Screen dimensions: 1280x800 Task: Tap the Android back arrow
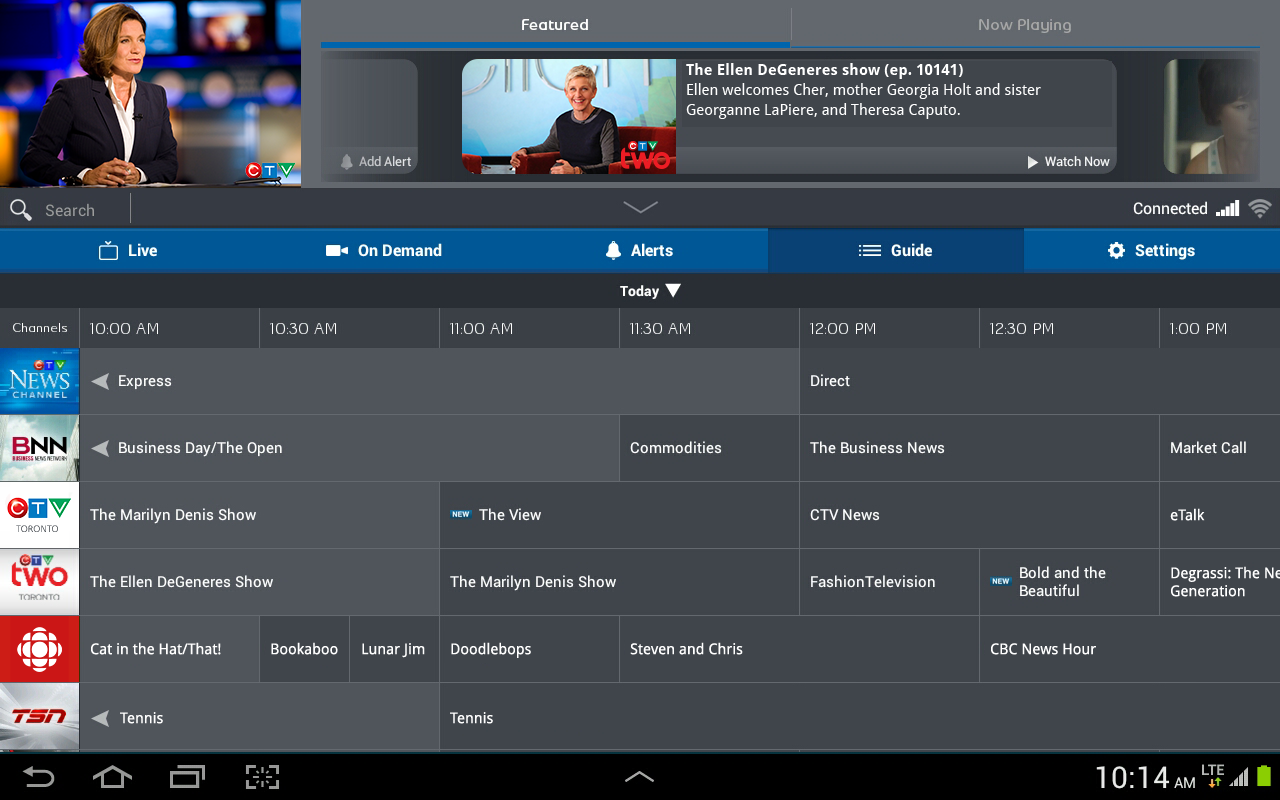(x=39, y=777)
